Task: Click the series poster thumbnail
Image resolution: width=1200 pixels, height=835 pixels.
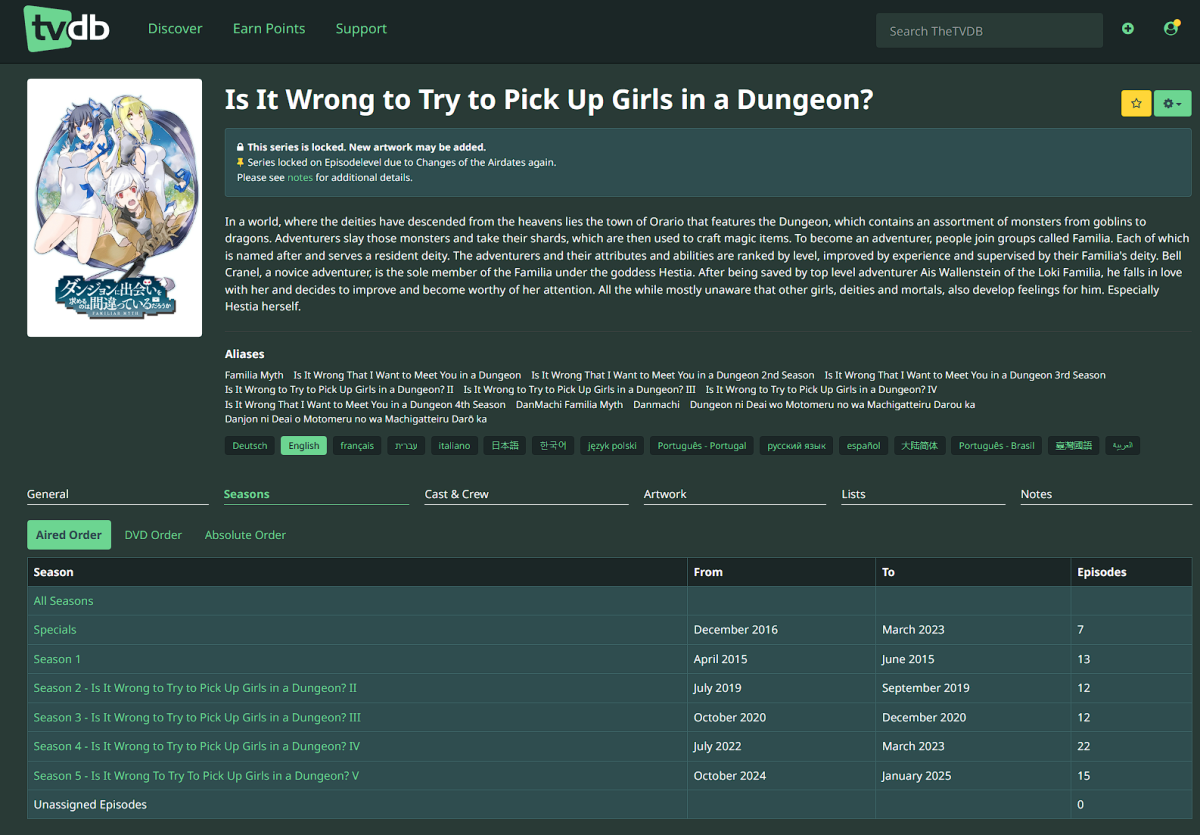Action: (x=114, y=207)
